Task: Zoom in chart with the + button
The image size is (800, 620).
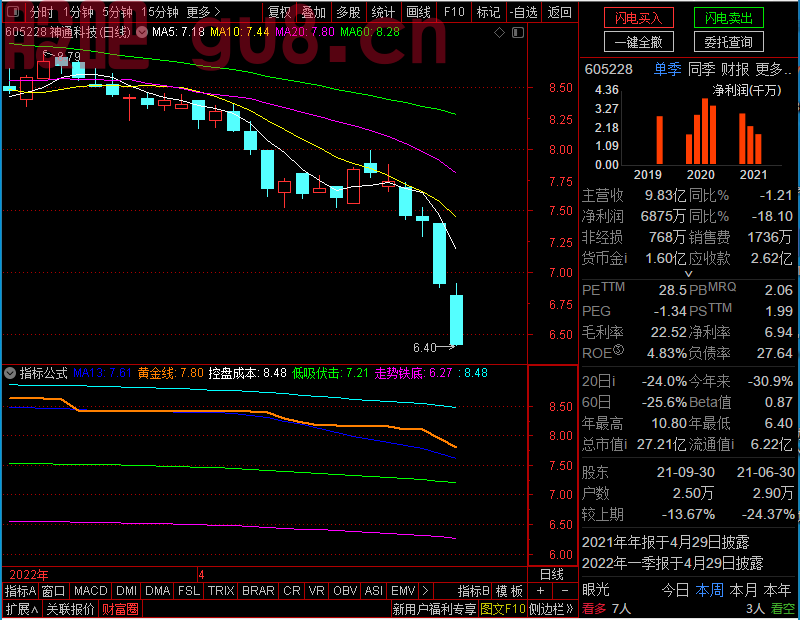Action: tap(540, 591)
